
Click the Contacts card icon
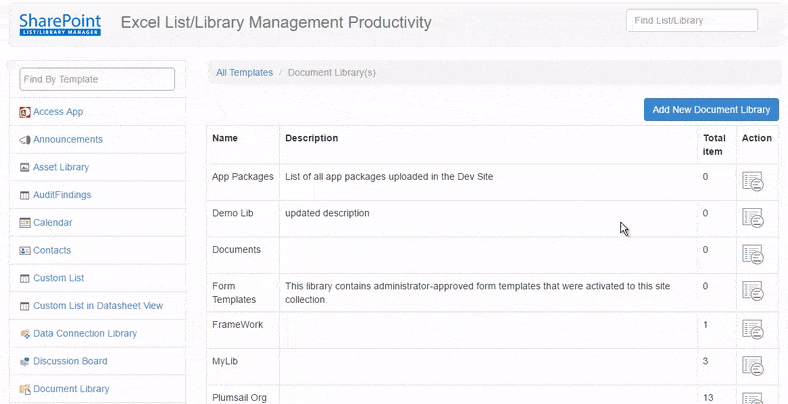point(25,250)
